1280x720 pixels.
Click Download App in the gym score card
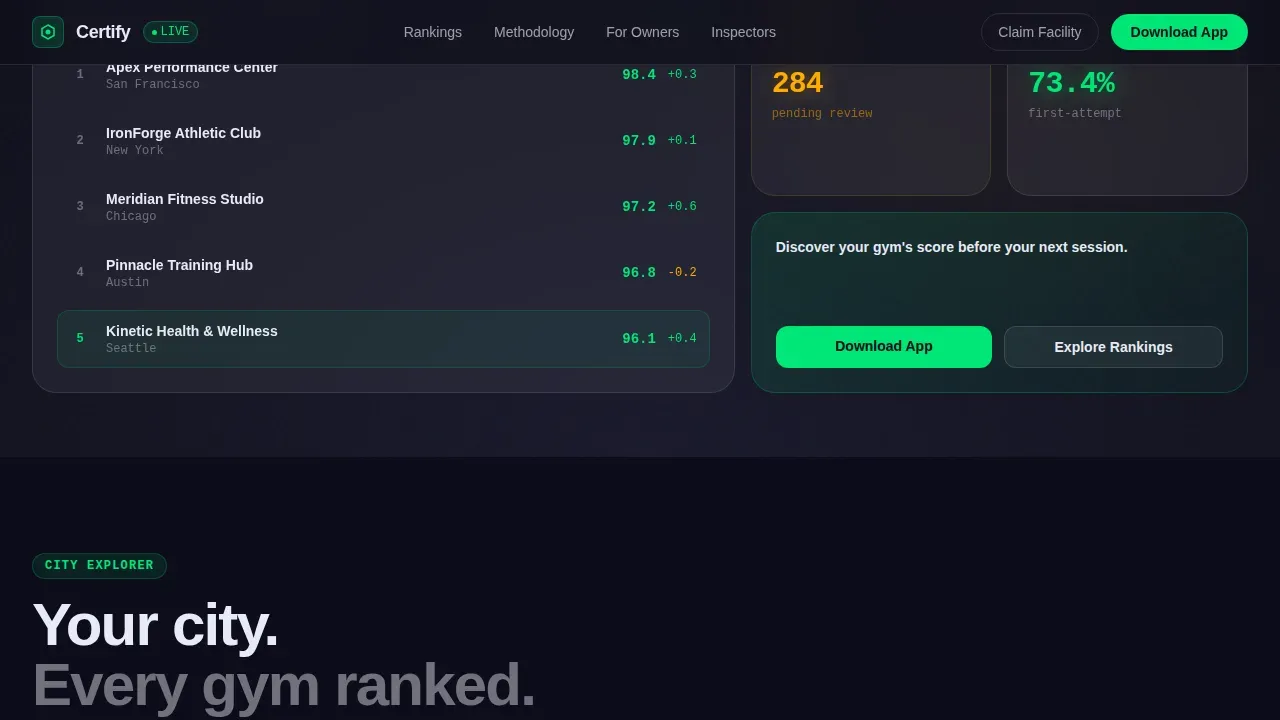click(884, 347)
